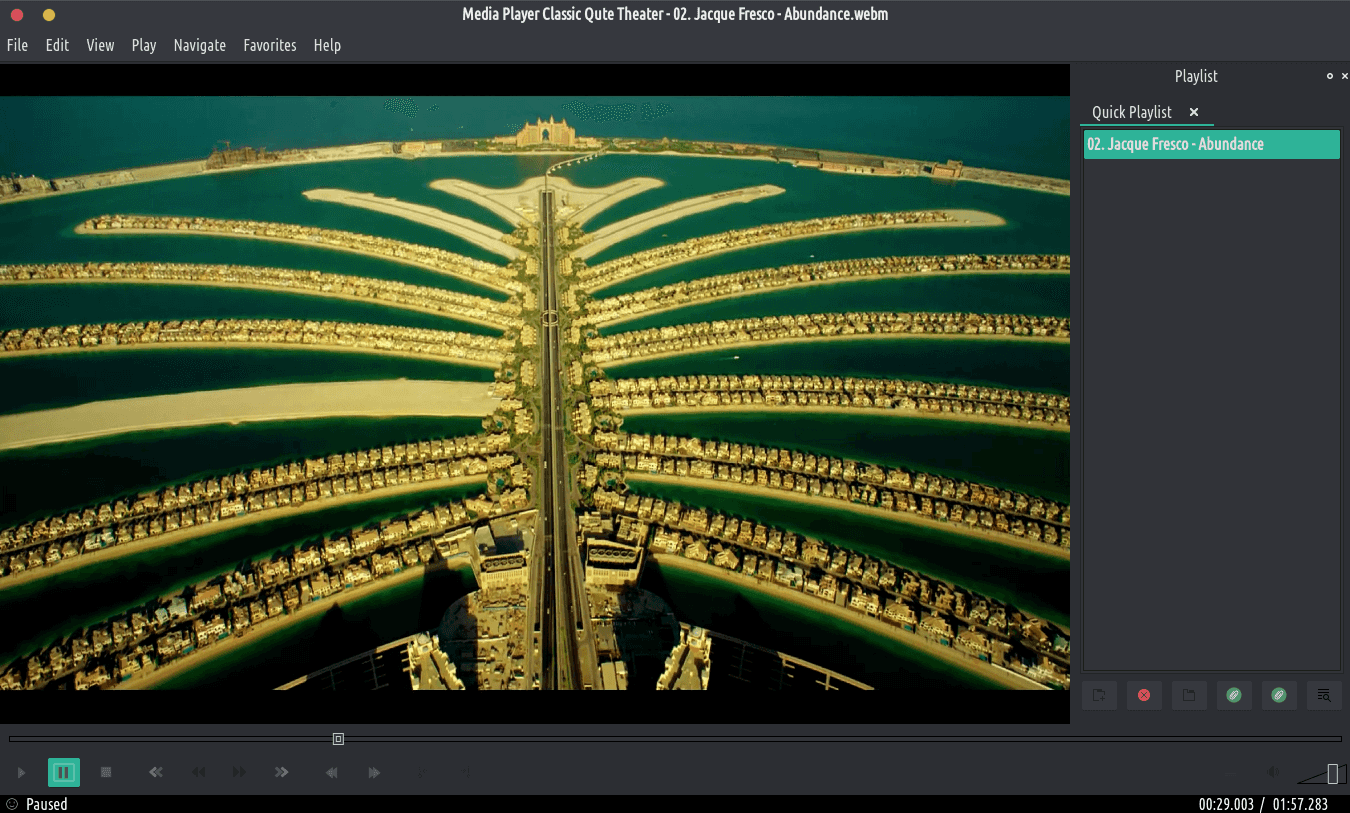Click the add folder icon with plus sign
The width and height of the screenshot is (1350, 813).
pos(1099,695)
